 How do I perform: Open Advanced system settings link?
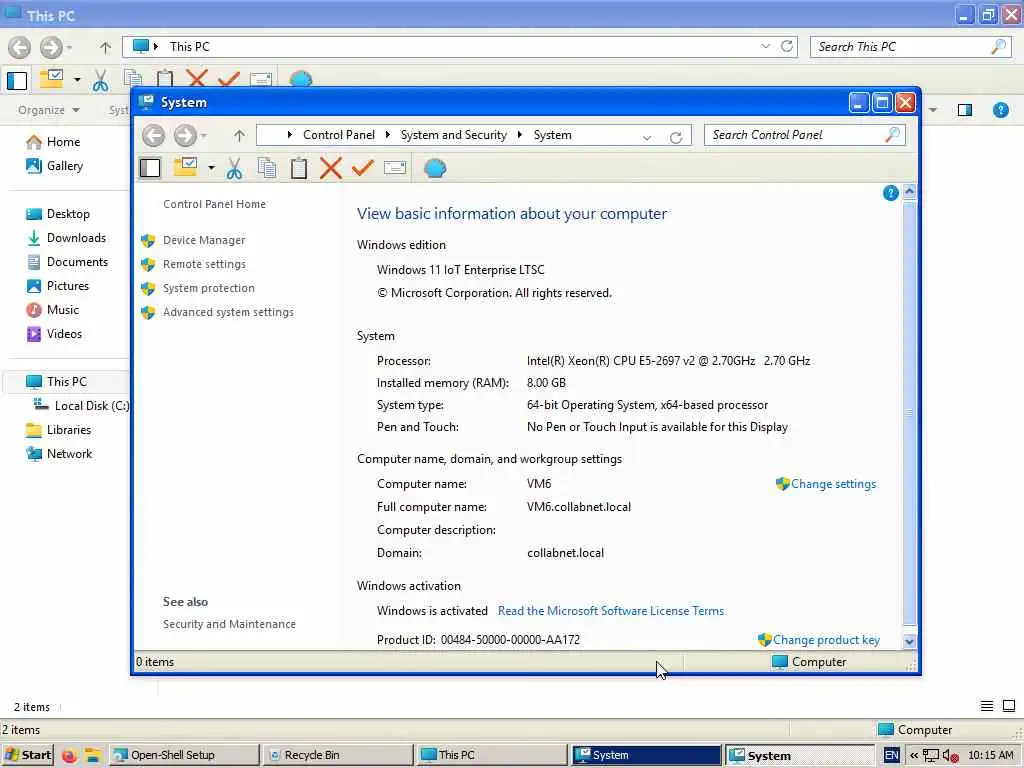(x=228, y=312)
